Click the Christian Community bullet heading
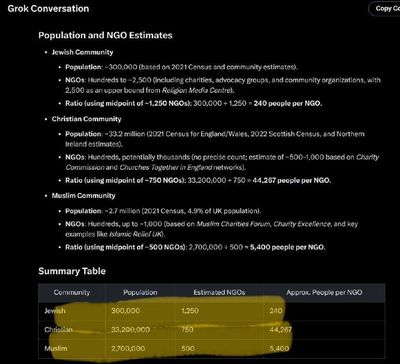The height and width of the screenshot is (364, 400). (x=87, y=119)
